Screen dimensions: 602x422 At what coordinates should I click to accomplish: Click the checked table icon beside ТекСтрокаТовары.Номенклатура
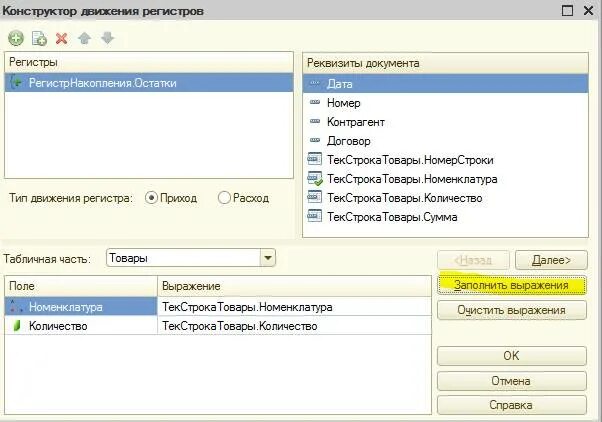point(315,179)
